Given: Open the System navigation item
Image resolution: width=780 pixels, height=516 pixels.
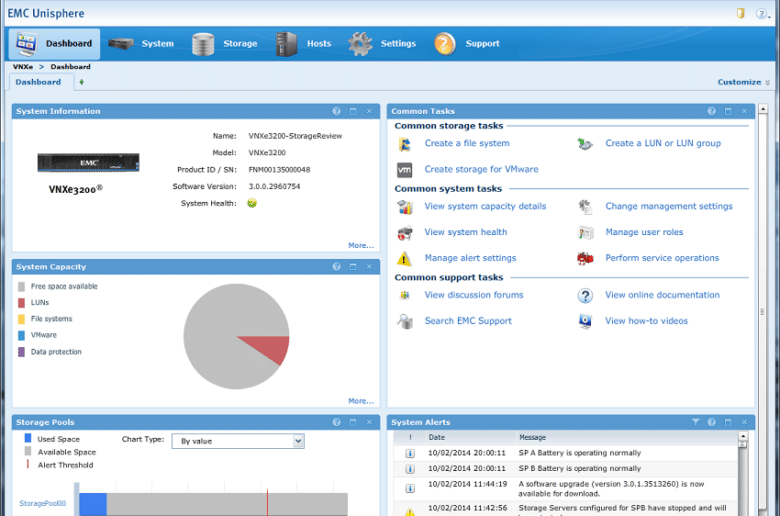Looking at the screenshot, I should [x=141, y=44].
